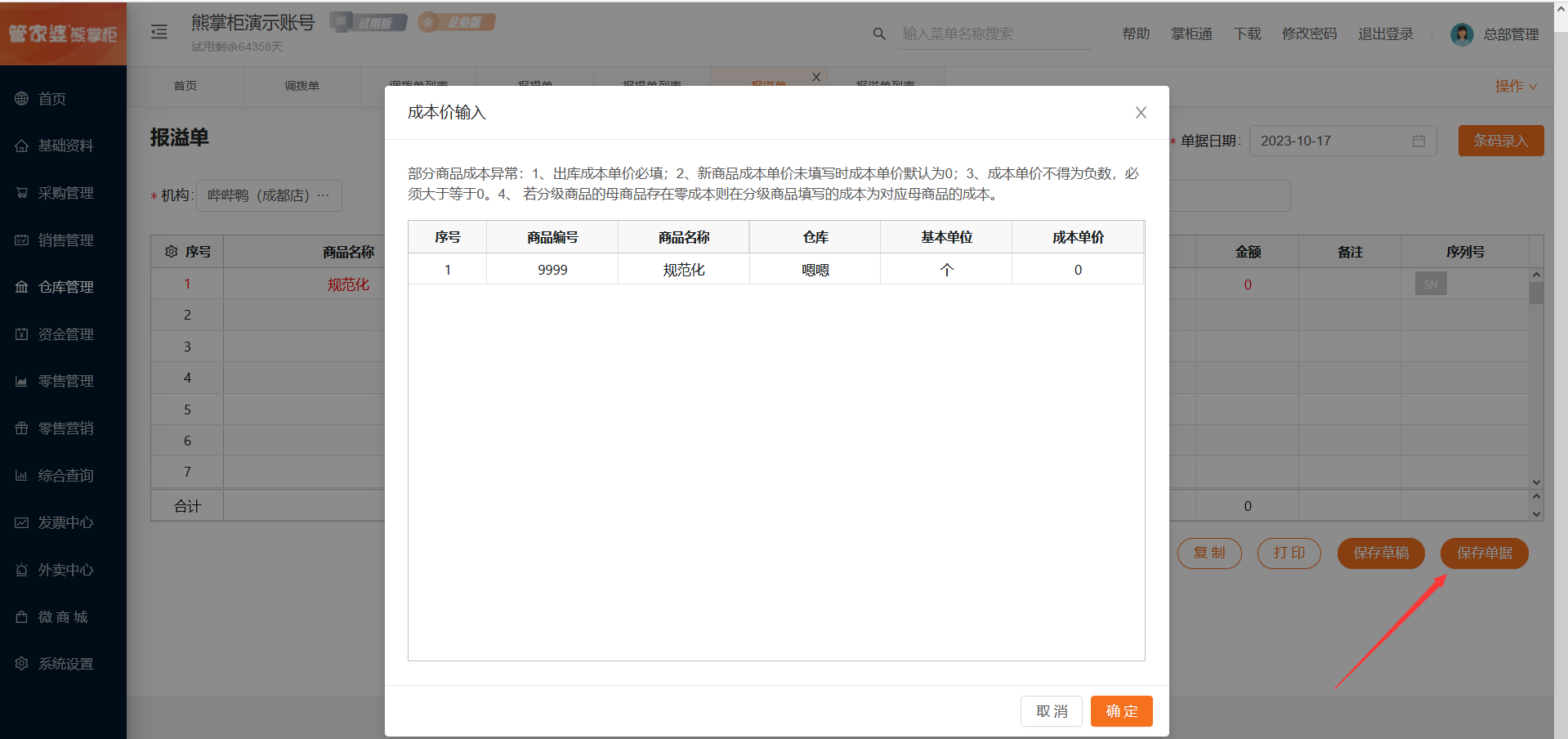
Task: Click 修改密码 link
Action: click(x=1310, y=34)
